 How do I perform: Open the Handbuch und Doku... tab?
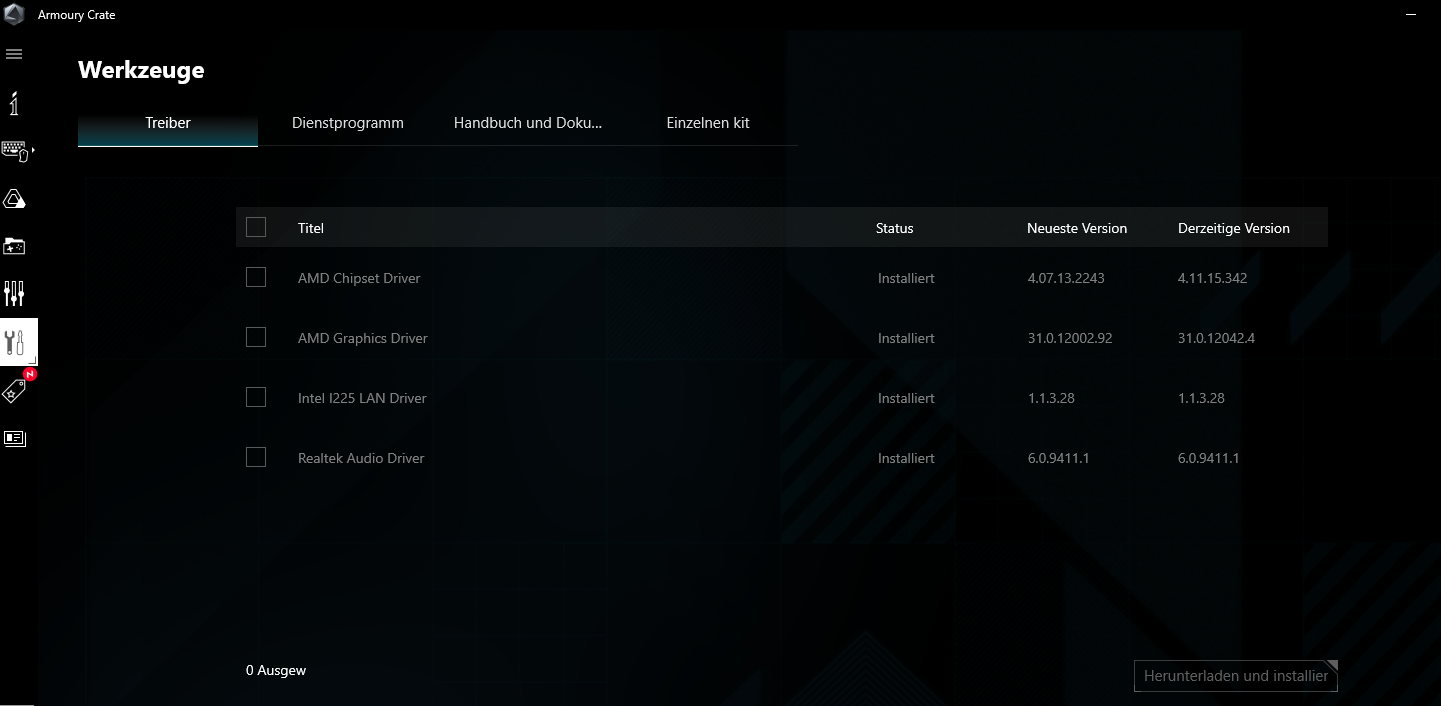coord(528,123)
